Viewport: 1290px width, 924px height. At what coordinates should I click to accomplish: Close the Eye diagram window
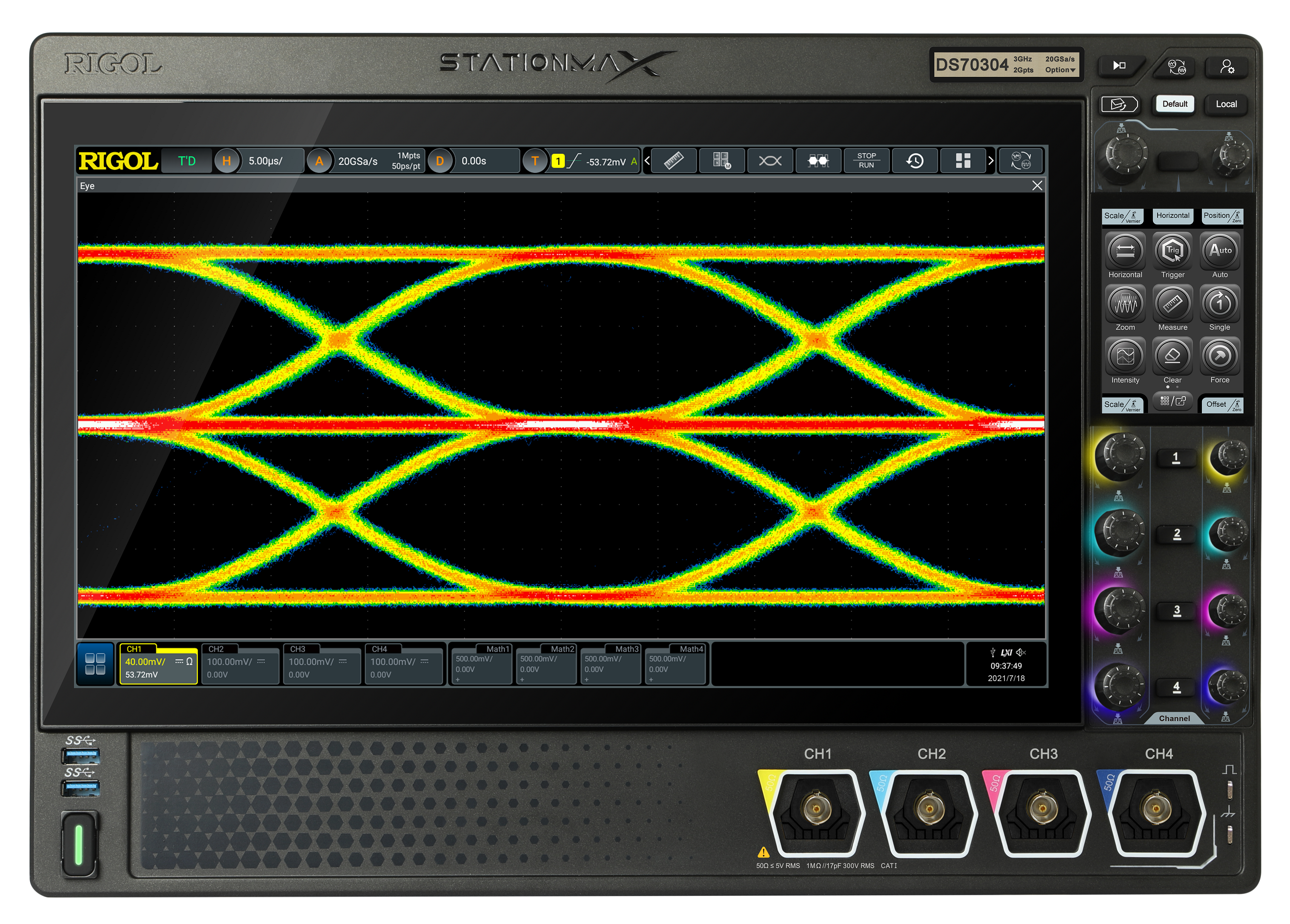coord(1037,186)
